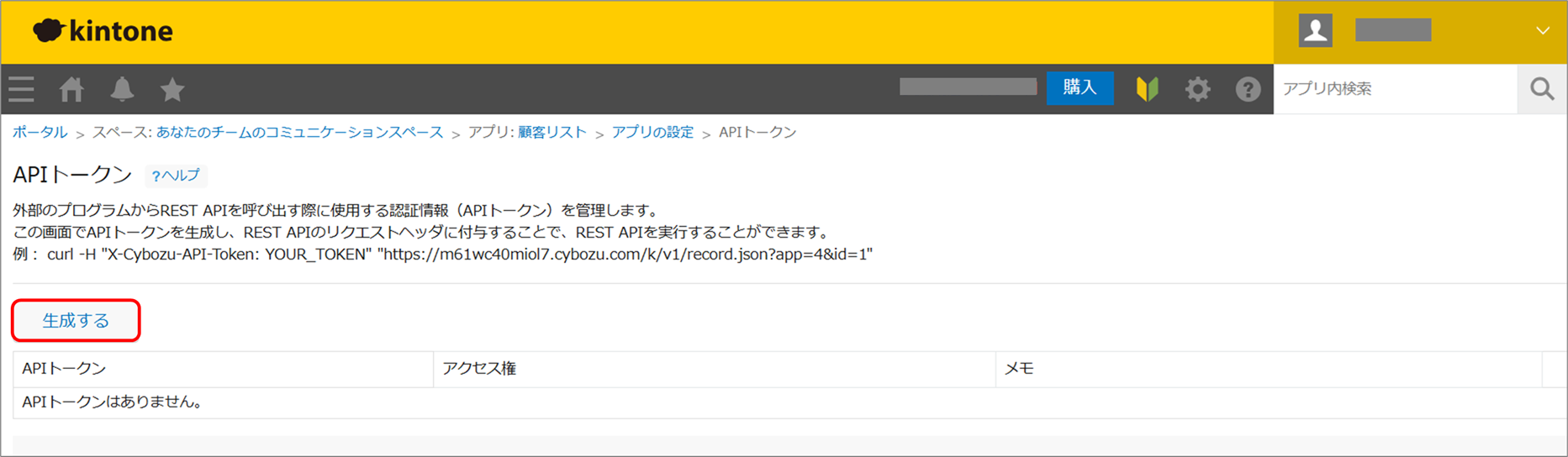The height and width of the screenshot is (457, 1568).
Task: Open bookmarks star icon
Action: point(172,89)
